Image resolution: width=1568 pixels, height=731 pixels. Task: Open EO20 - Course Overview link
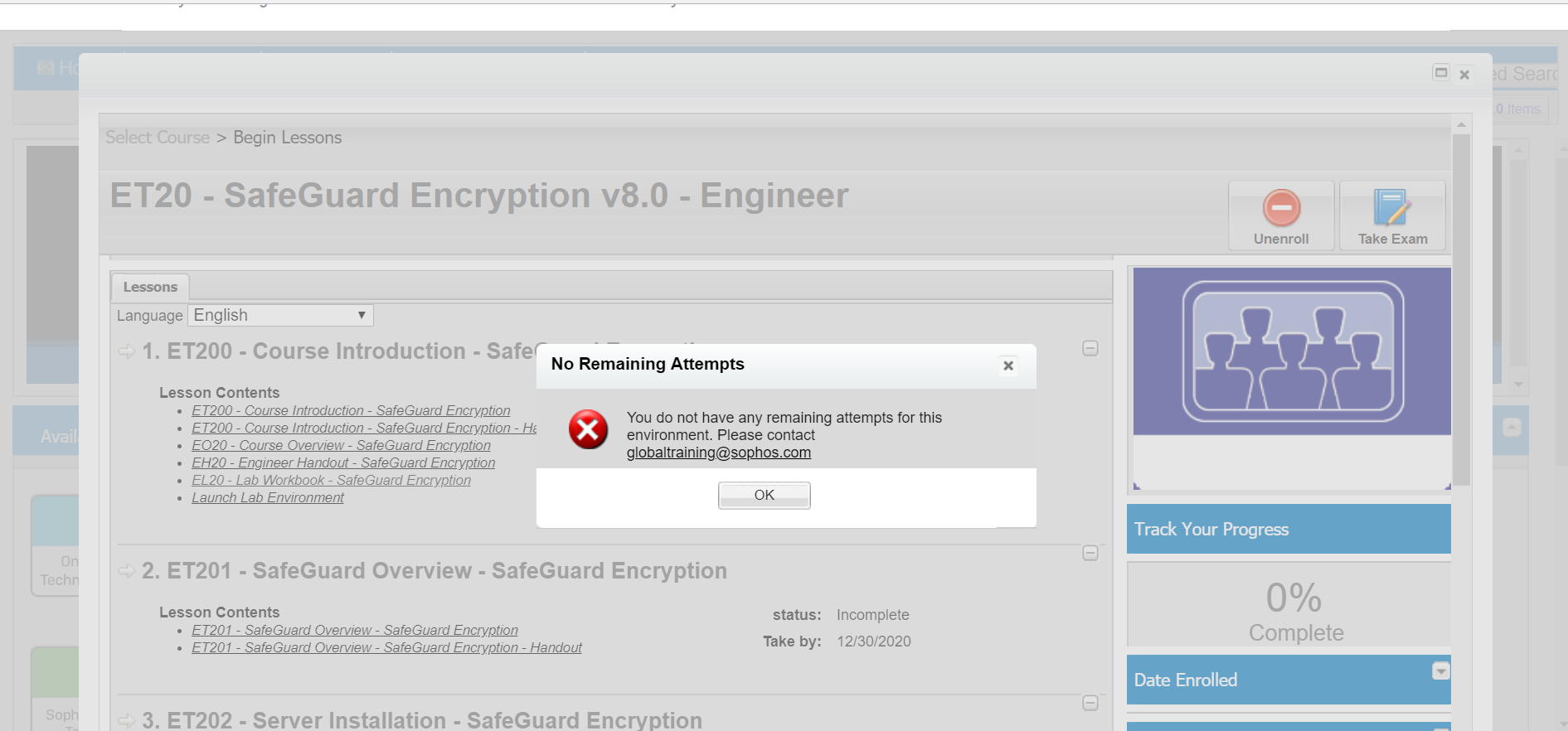click(x=341, y=445)
